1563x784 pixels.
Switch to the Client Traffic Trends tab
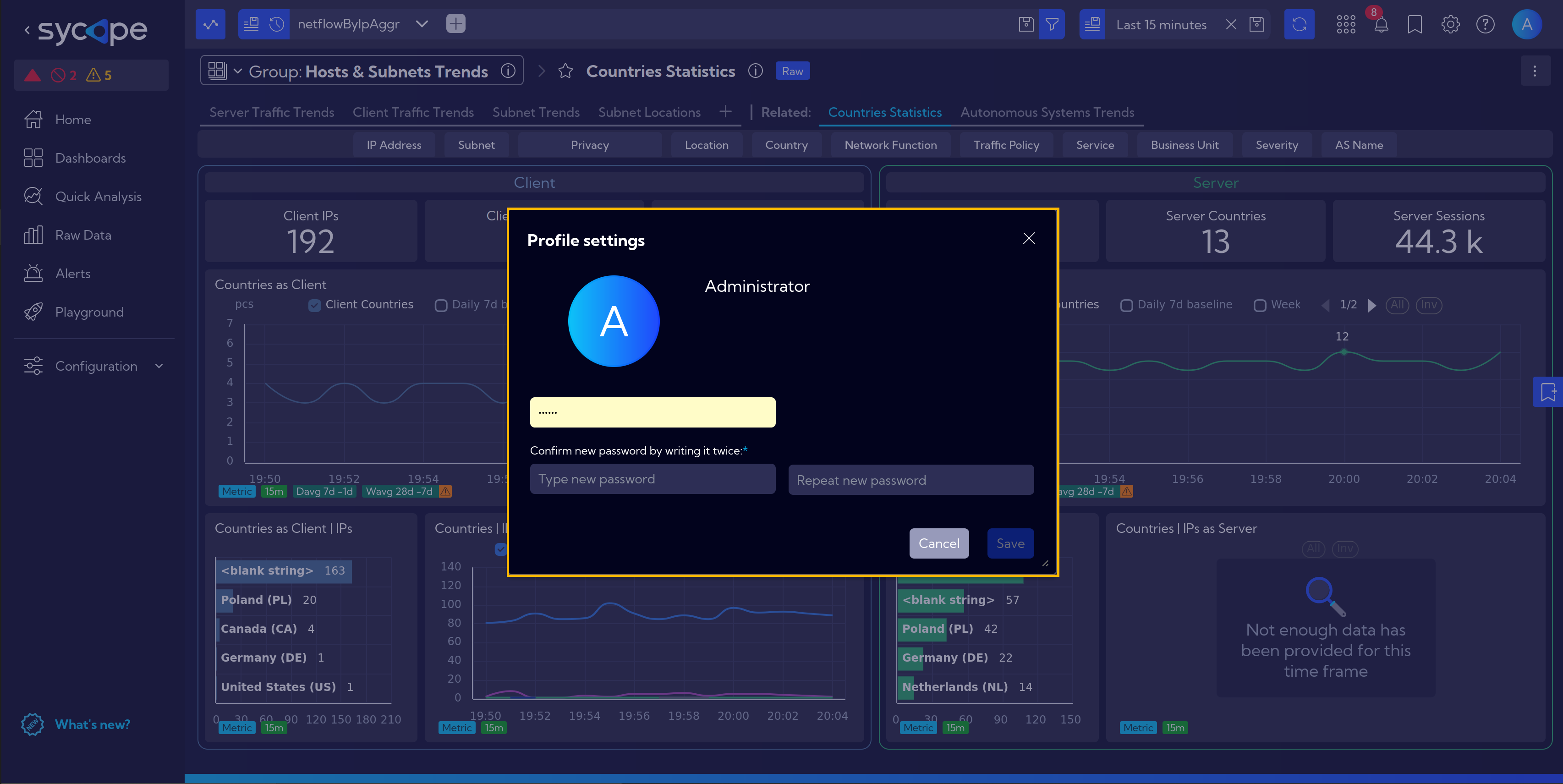pos(412,112)
